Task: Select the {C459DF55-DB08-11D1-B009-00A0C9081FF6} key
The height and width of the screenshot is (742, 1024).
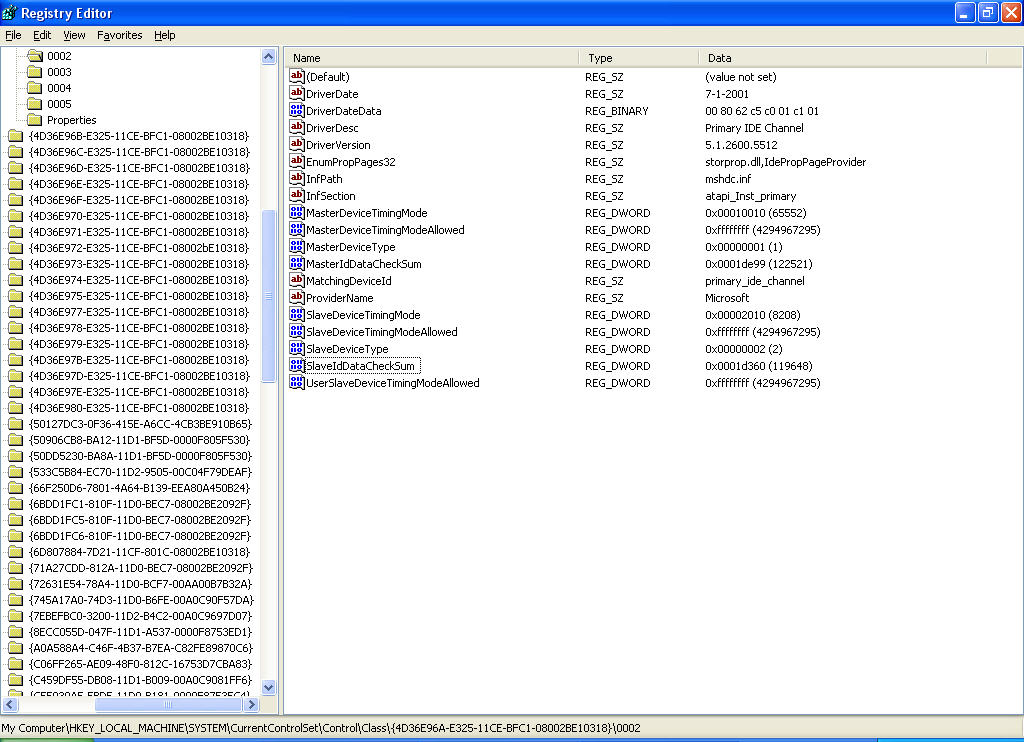Action: tap(140, 680)
